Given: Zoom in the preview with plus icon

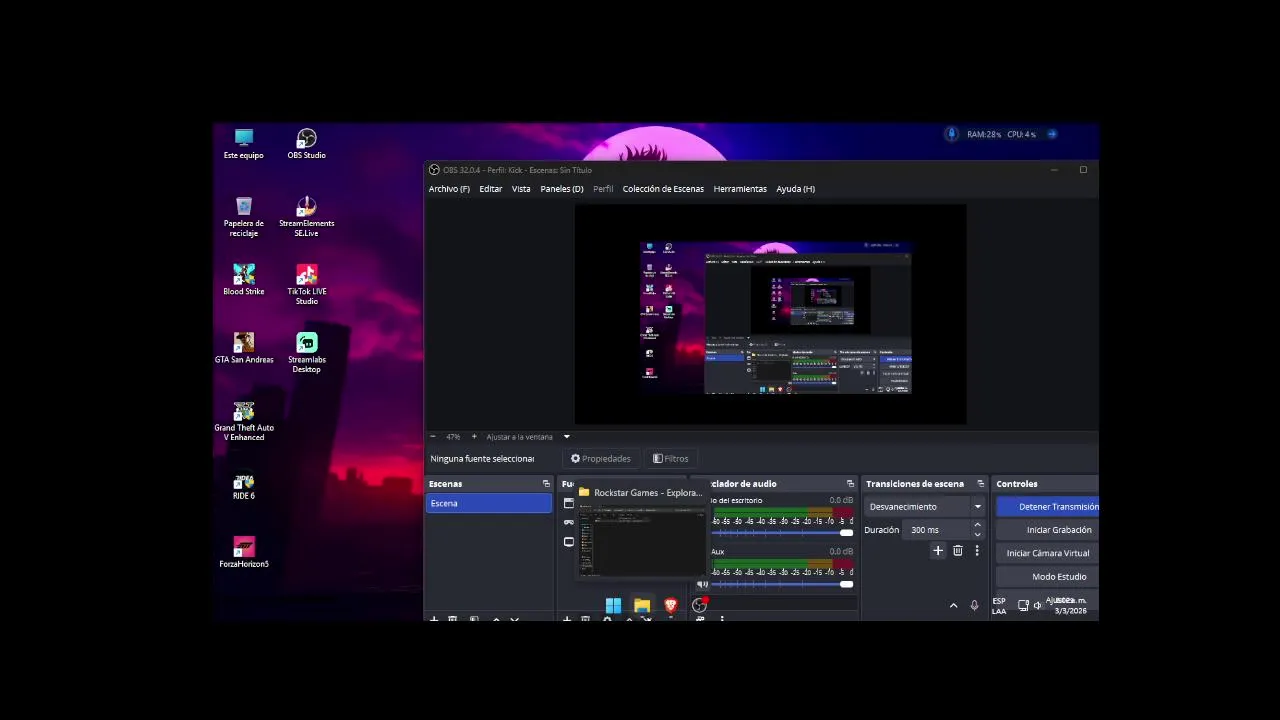Looking at the screenshot, I should [x=474, y=437].
